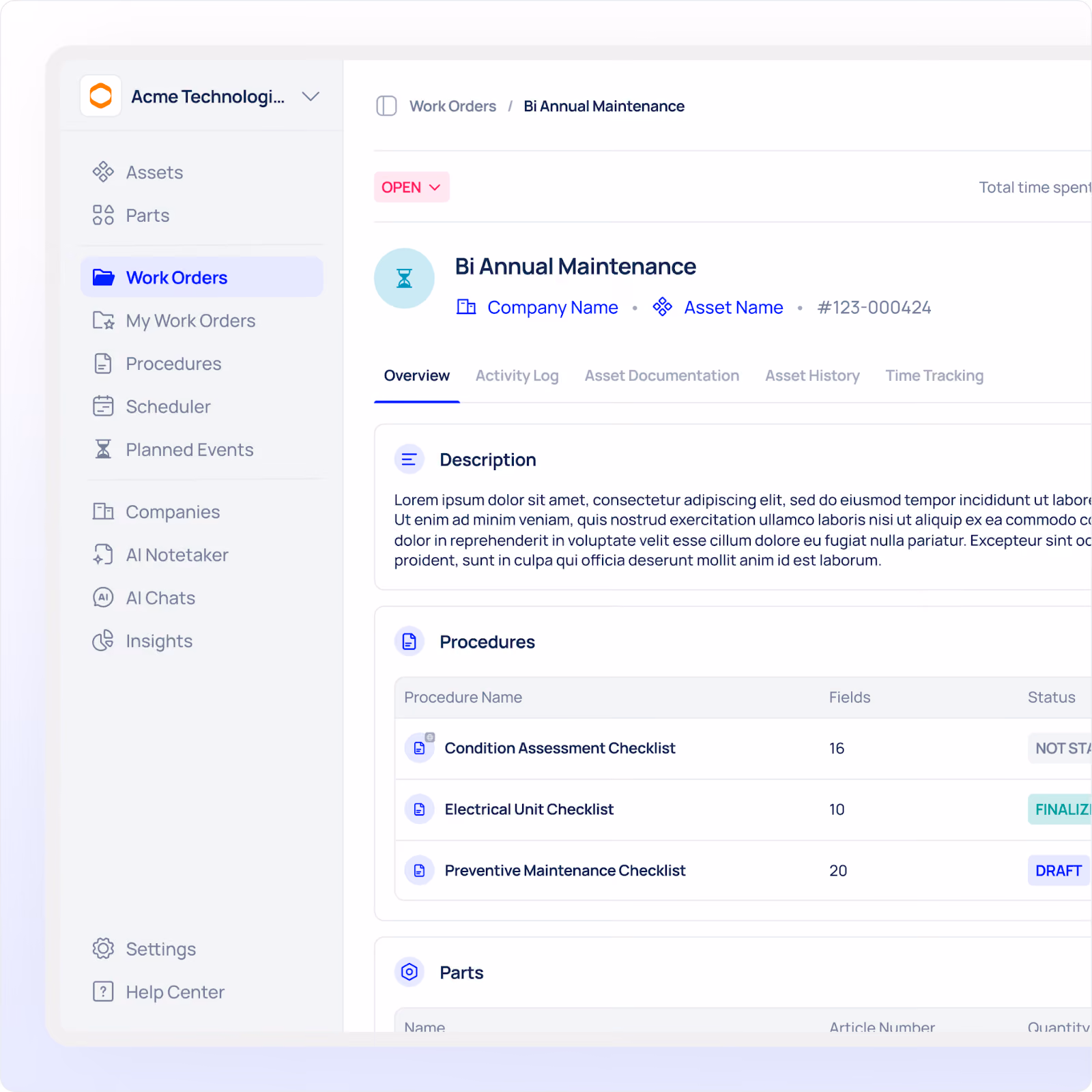Click the Bi Annual Maintenance breadcrumb text

[x=603, y=106]
